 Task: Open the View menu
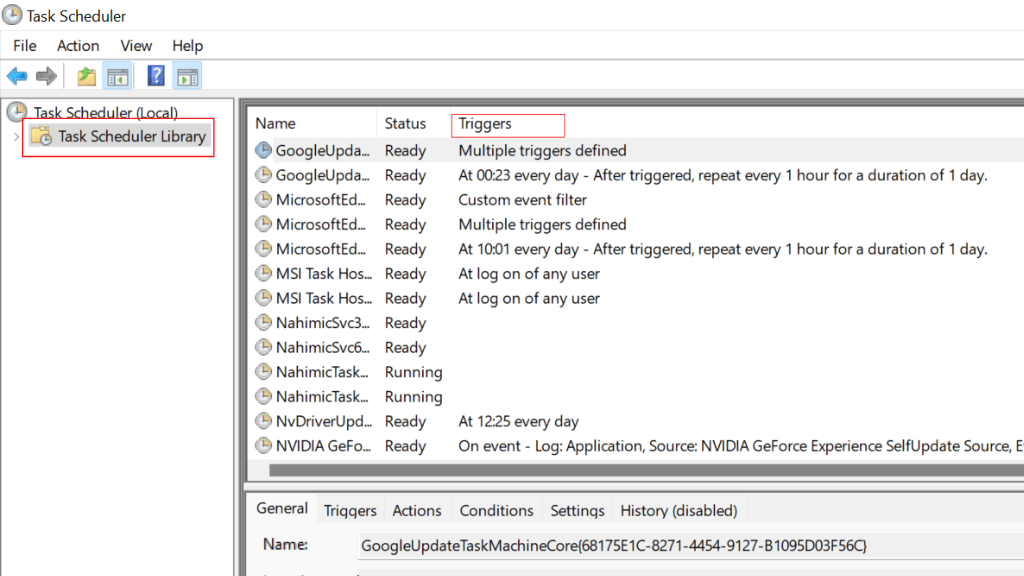click(x=136, y=46)
